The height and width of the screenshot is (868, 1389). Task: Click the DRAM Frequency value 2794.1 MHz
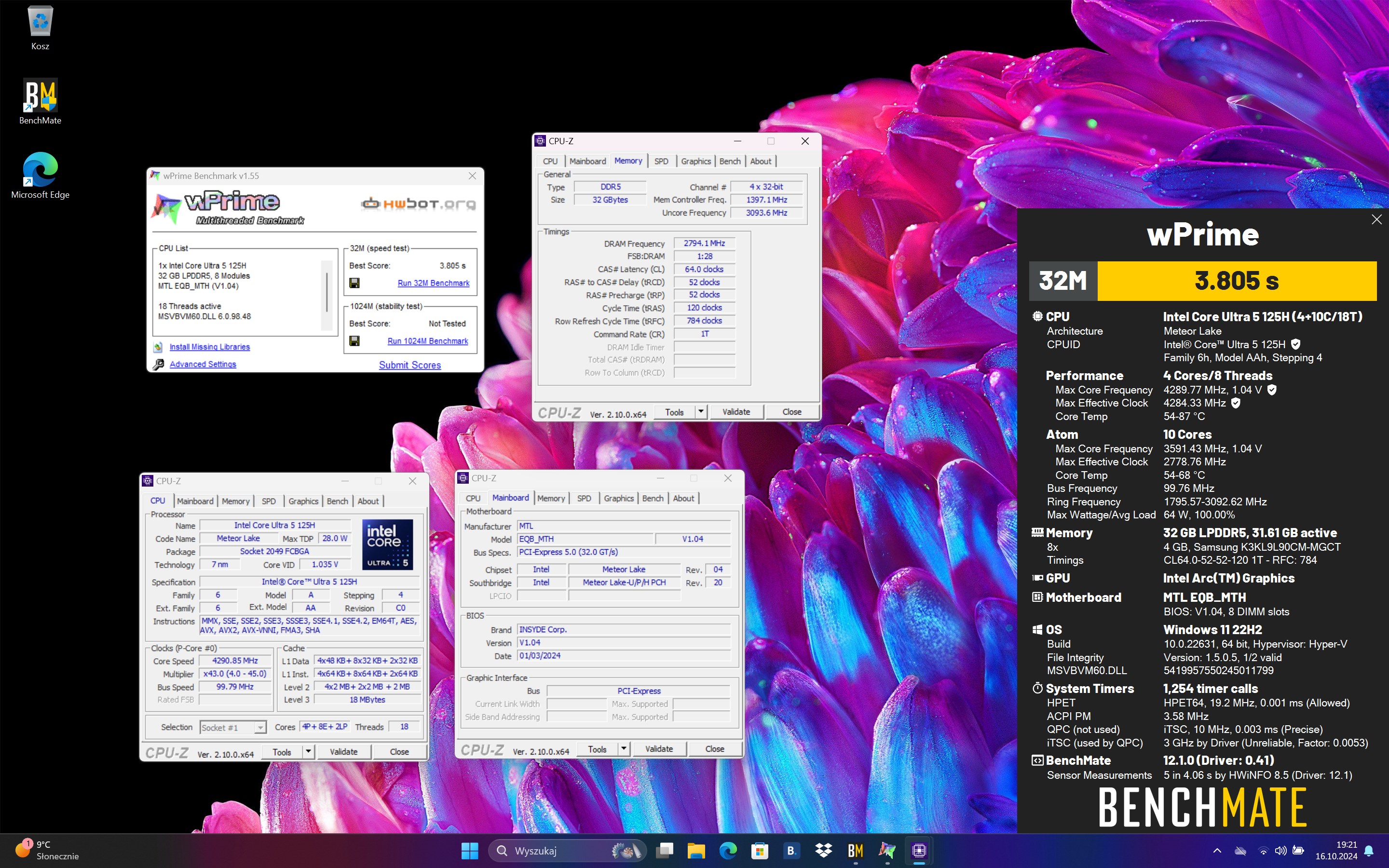[x=704, y=244]
